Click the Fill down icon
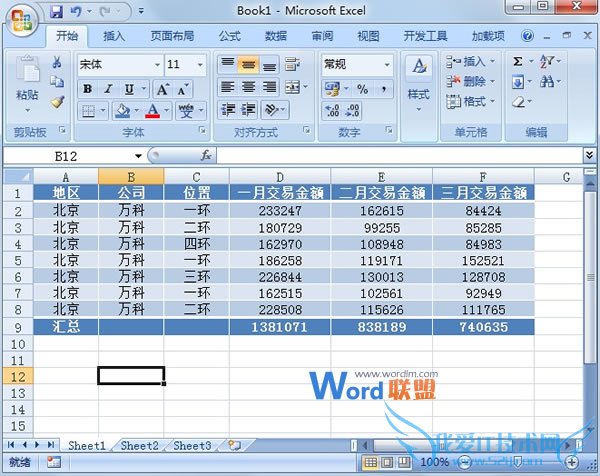Viewport: 600px width, 476px height. [518, 82]
